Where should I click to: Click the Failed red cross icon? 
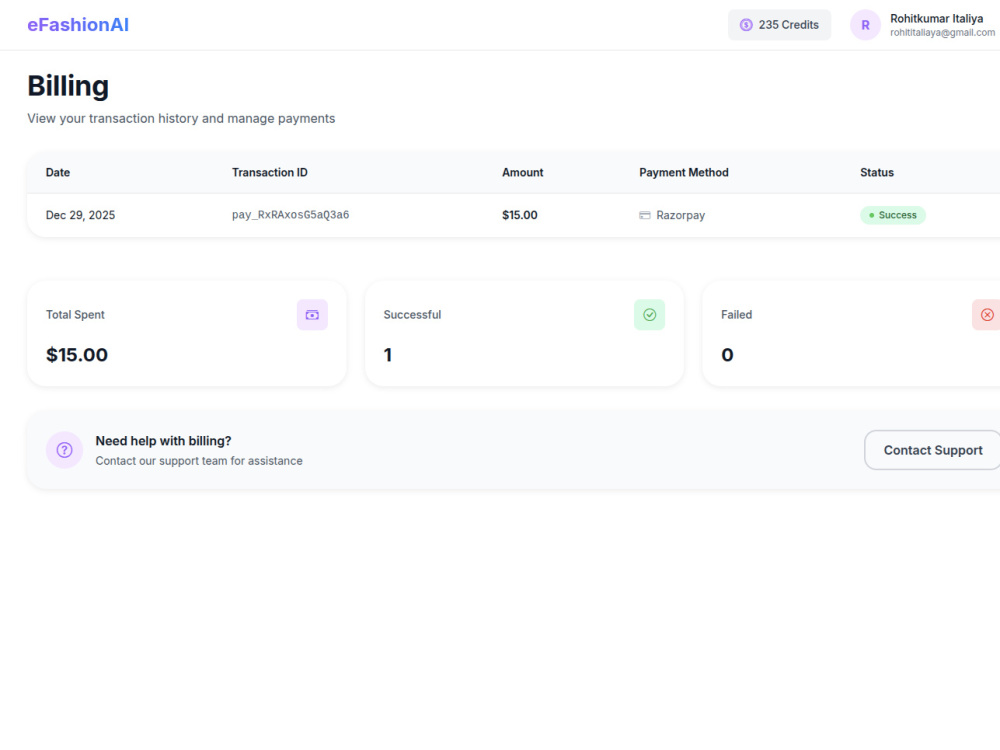[x=987, y=314]
